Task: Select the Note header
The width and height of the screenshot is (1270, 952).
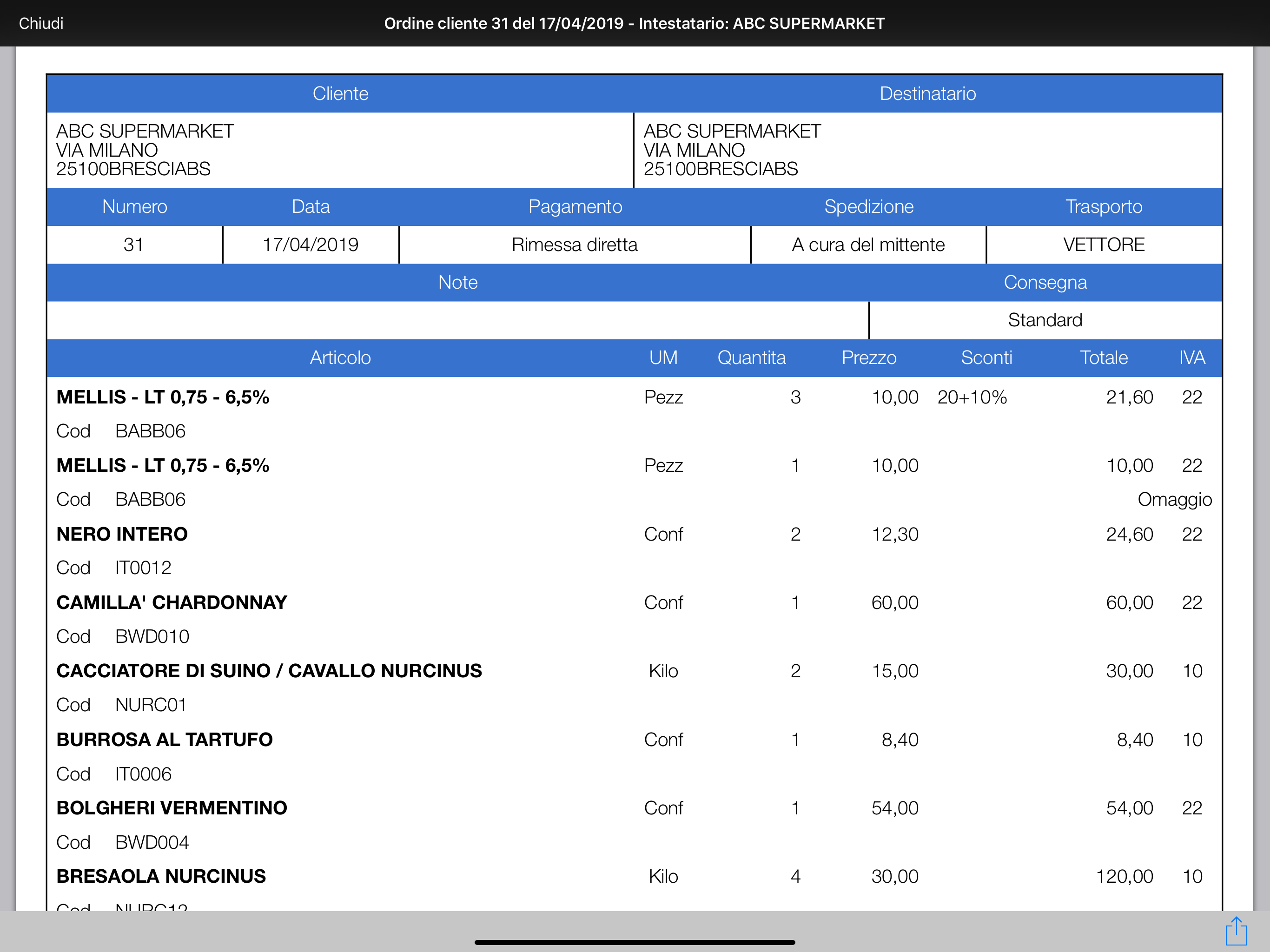Action: 457,283
